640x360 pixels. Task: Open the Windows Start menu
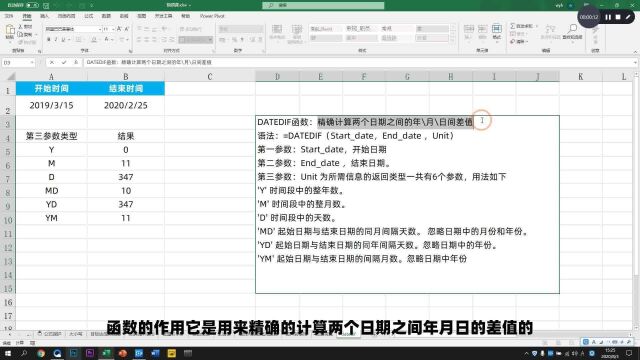(x=8, y=353)
